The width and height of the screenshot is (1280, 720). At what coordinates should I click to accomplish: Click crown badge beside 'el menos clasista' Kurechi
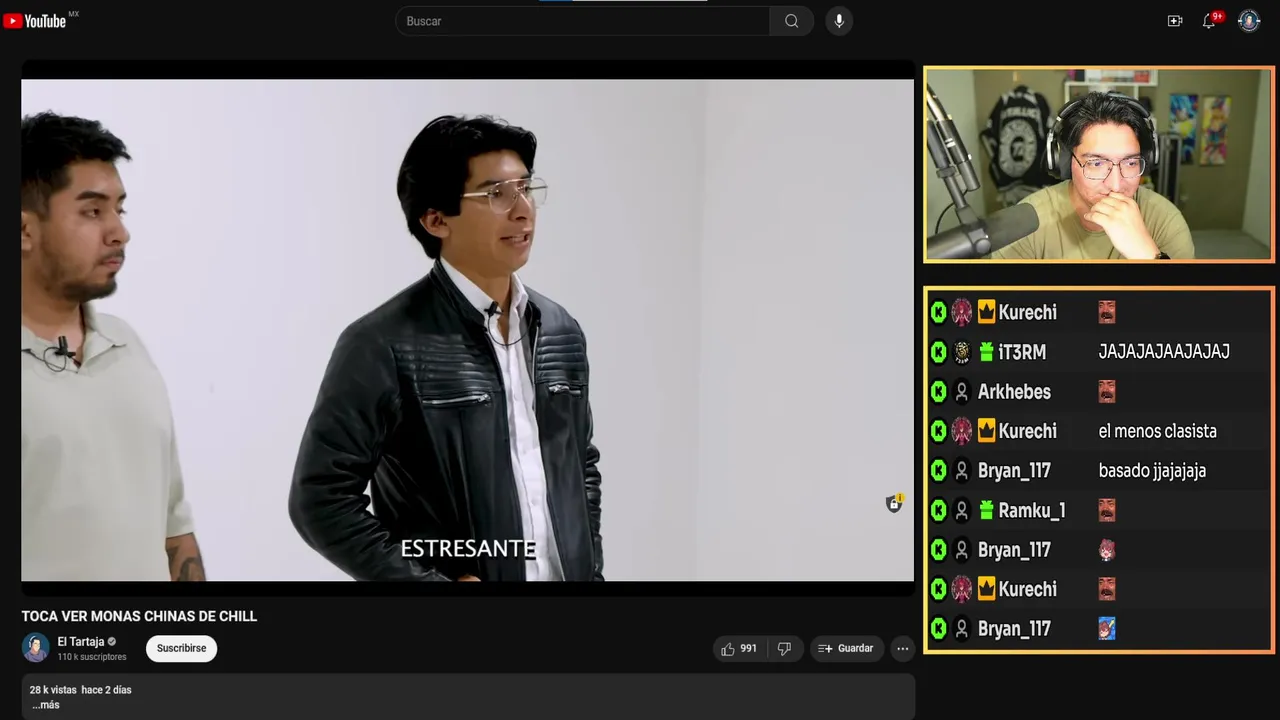tap(987, 431)
